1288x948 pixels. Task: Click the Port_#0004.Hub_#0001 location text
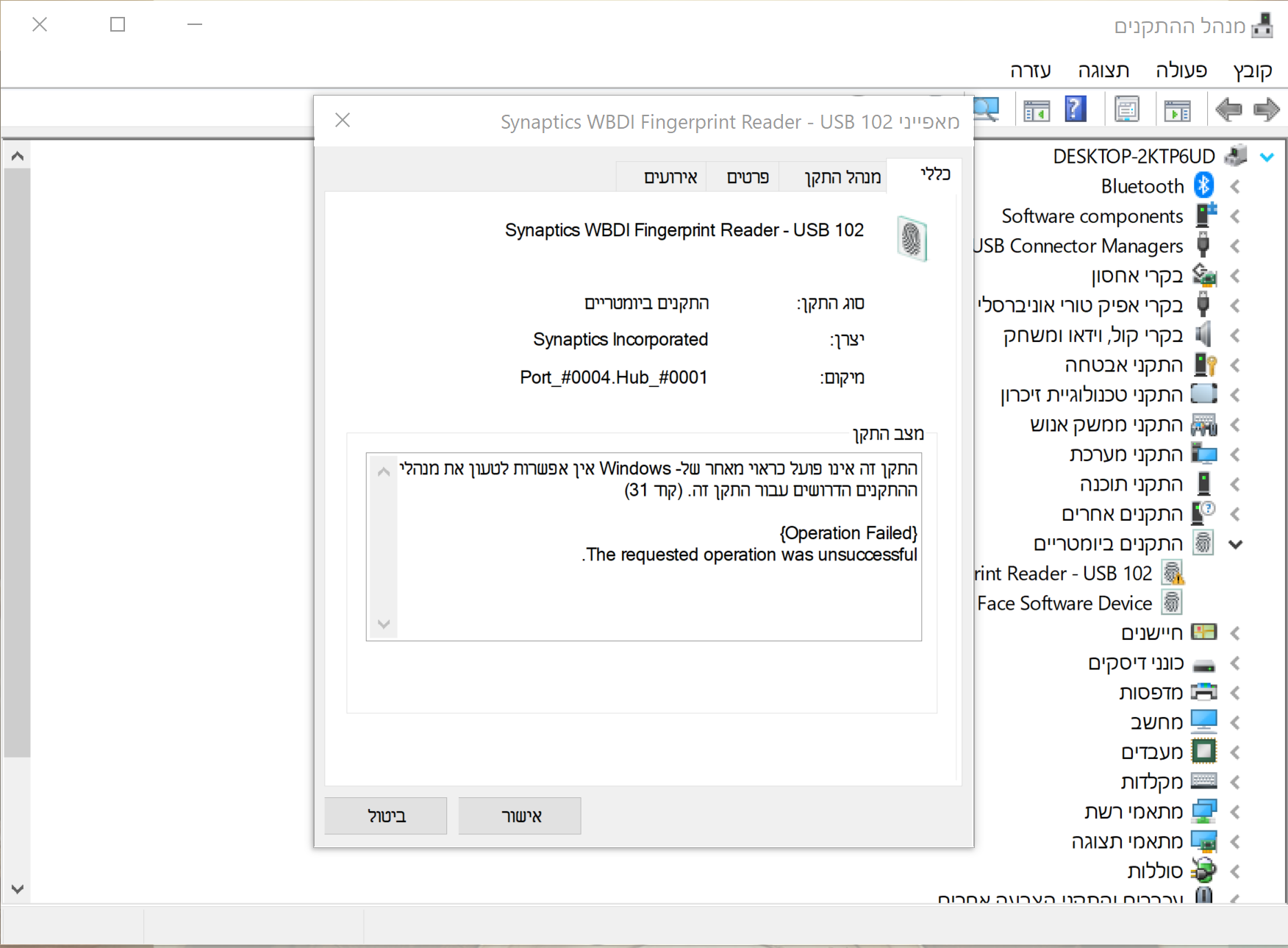point(614,377)
